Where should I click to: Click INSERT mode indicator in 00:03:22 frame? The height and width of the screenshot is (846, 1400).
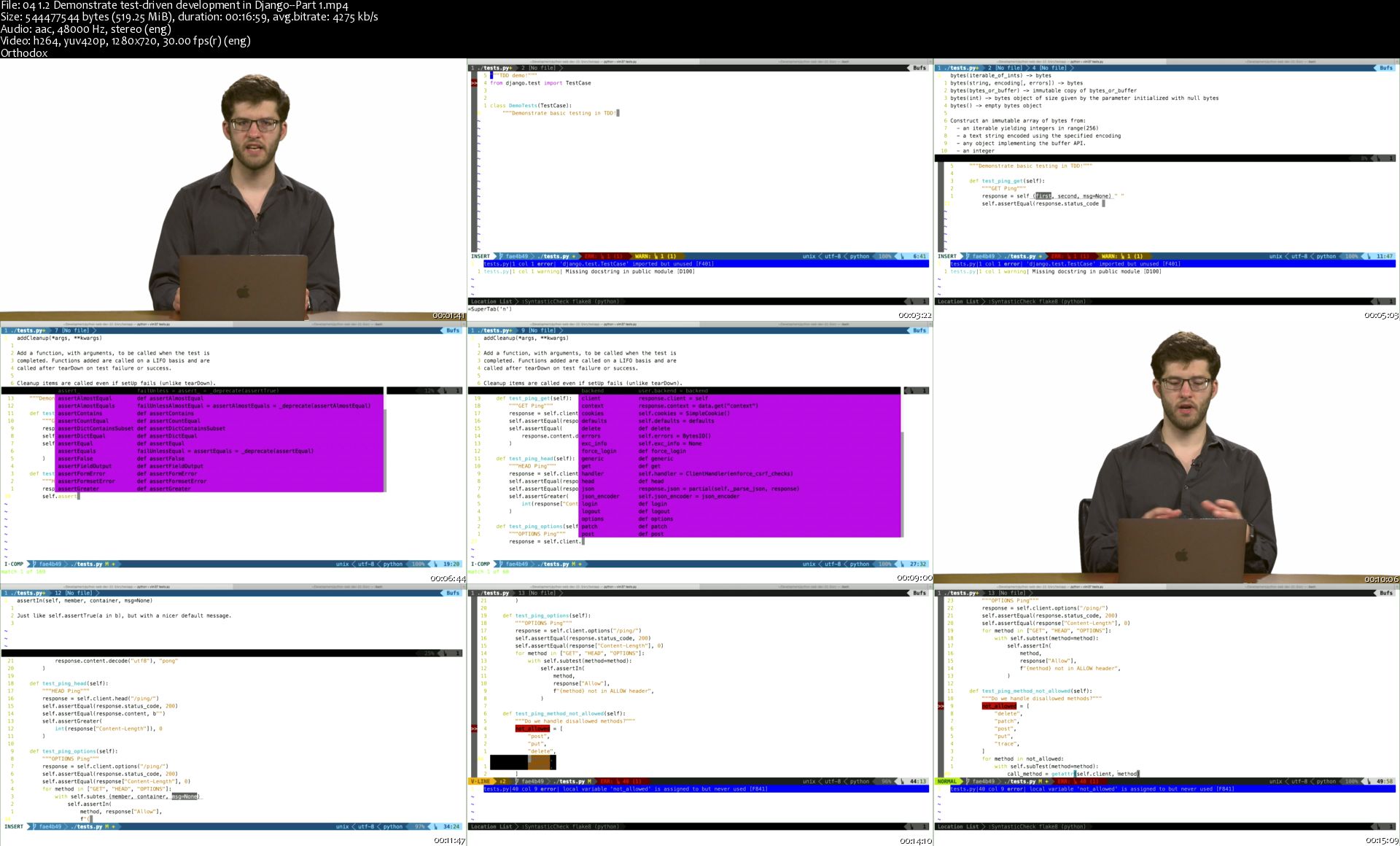(481, 257)
